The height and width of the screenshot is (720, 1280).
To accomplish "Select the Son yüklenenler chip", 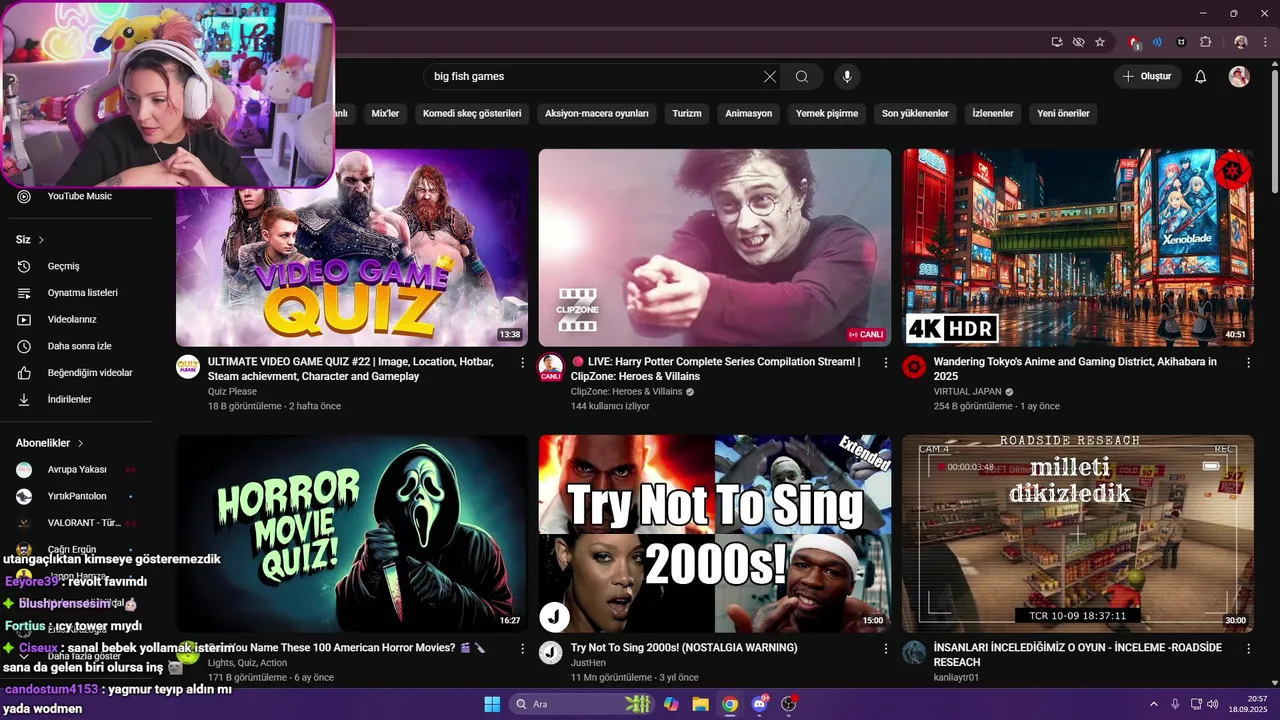I will point(915,113).
